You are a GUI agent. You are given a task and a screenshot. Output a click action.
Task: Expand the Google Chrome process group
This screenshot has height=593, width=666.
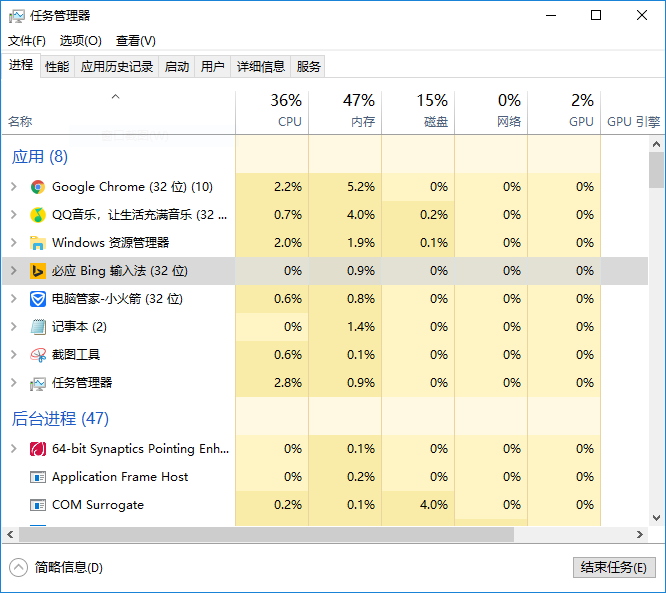[x=13, y=187]
